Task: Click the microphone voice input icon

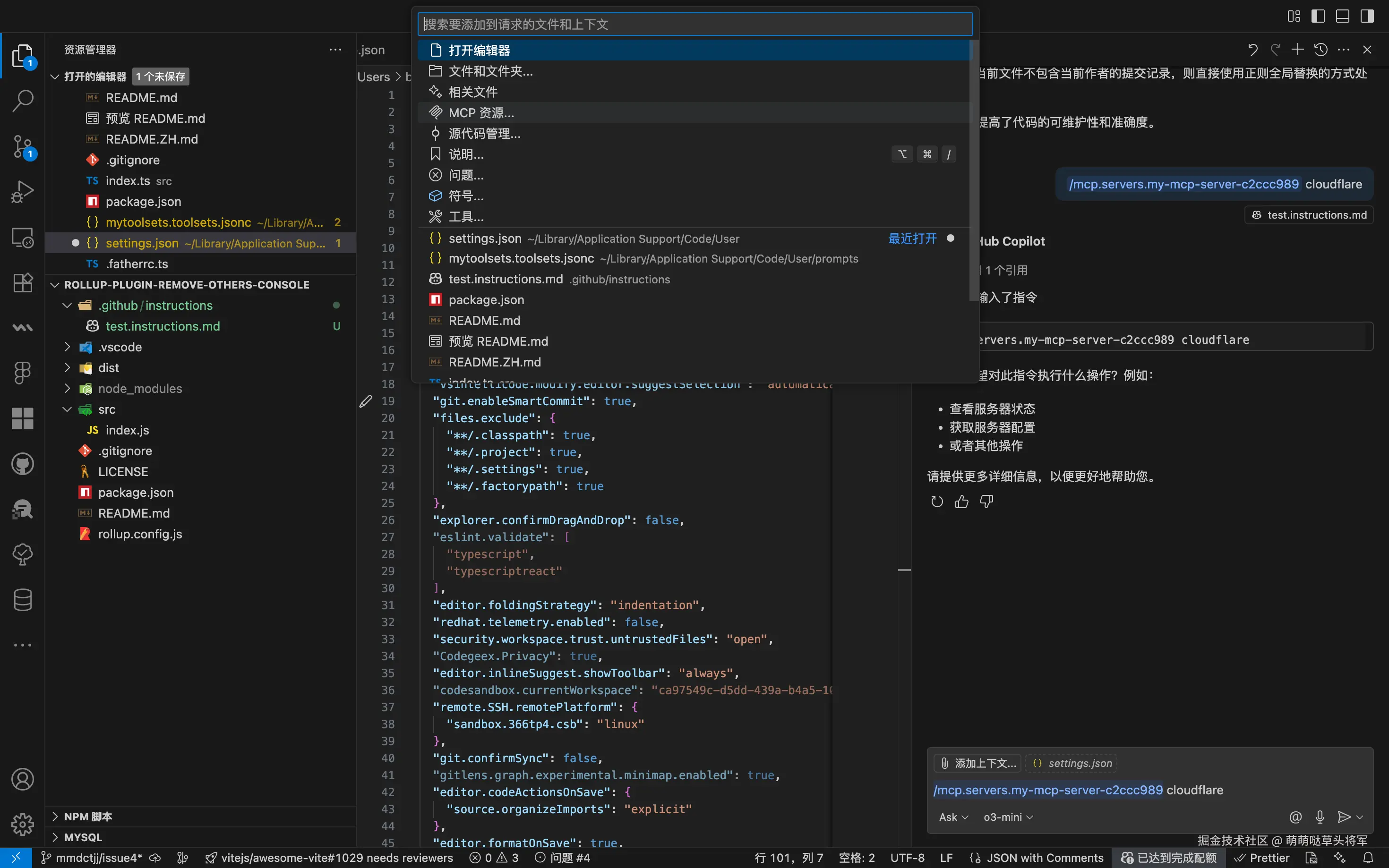Action: coord(1320,817)
